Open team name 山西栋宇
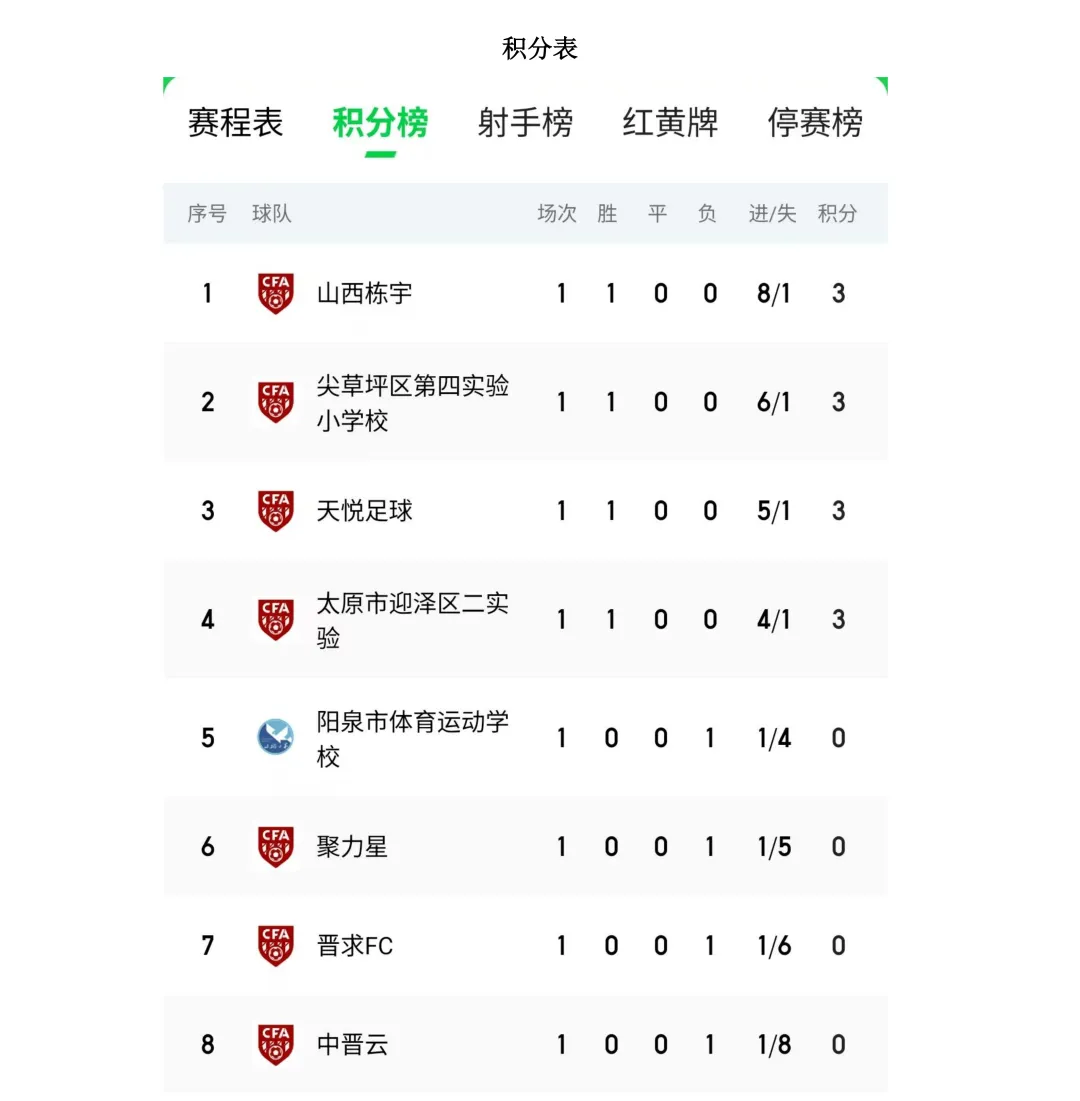This screenshot has height=1101, width=1080. [x=364, y=293]
